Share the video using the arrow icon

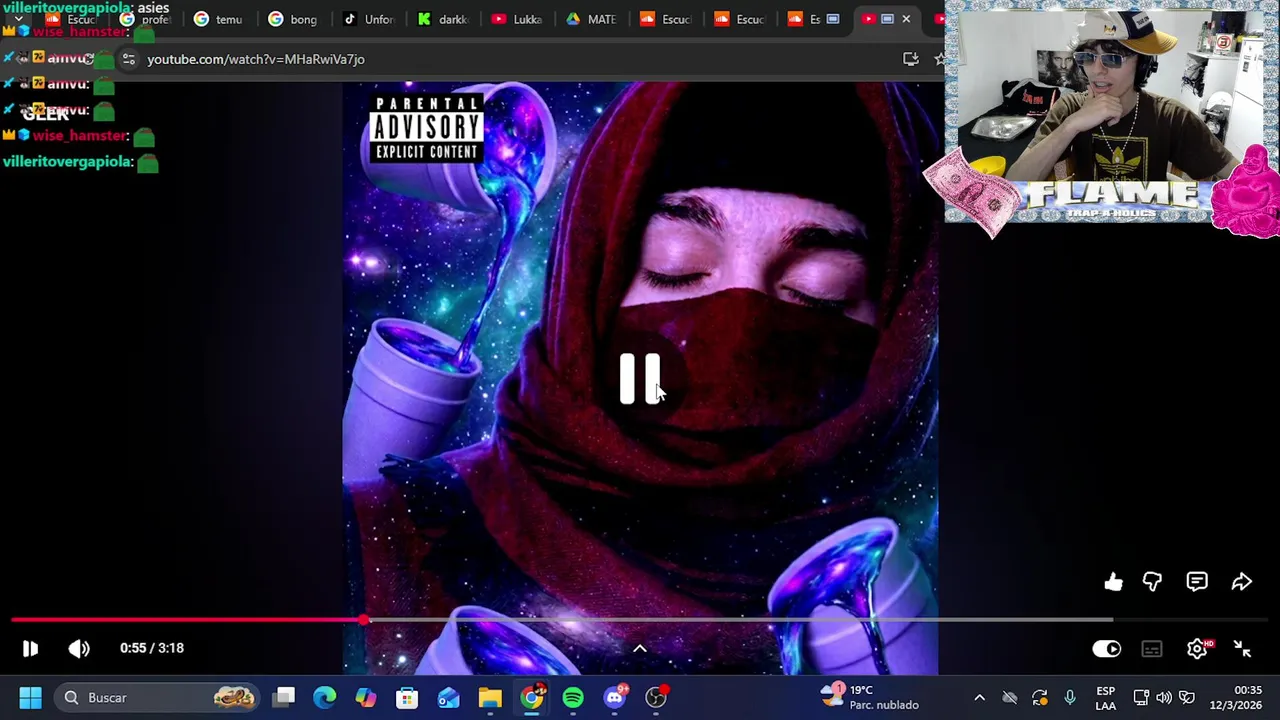[x=1241, y=582]
